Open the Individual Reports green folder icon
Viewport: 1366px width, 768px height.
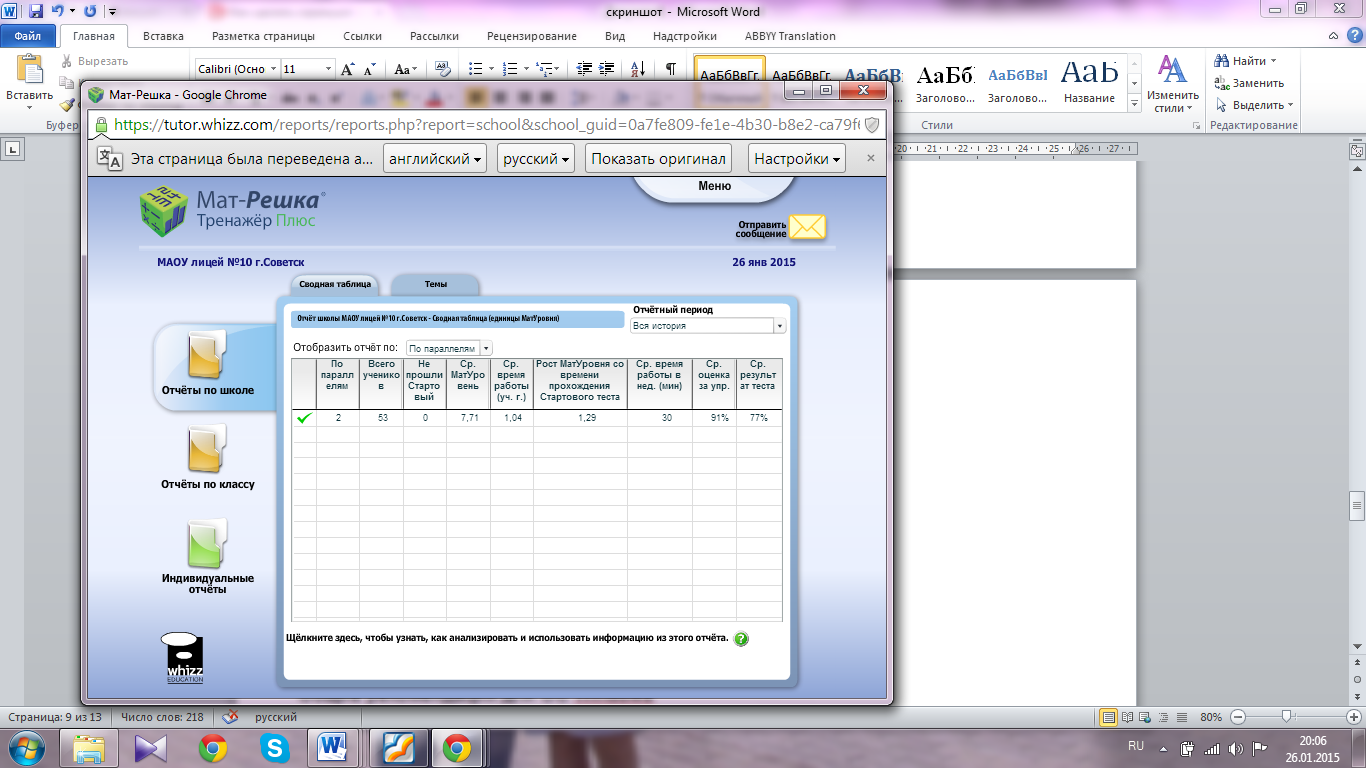[x=207, y=543]
